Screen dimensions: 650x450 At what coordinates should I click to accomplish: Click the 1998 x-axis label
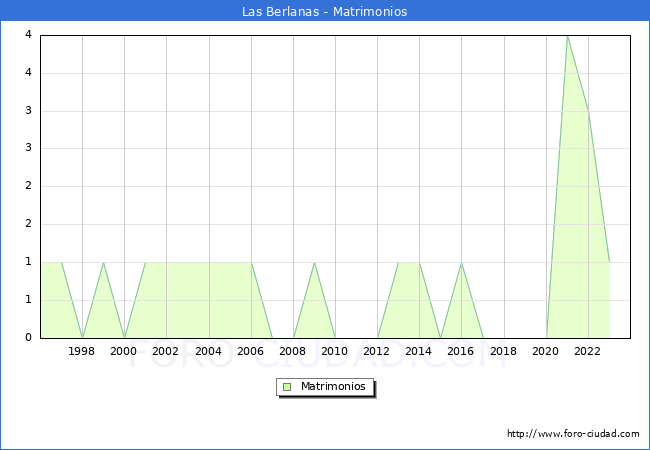pyautogui.click(x=81, y=351)
